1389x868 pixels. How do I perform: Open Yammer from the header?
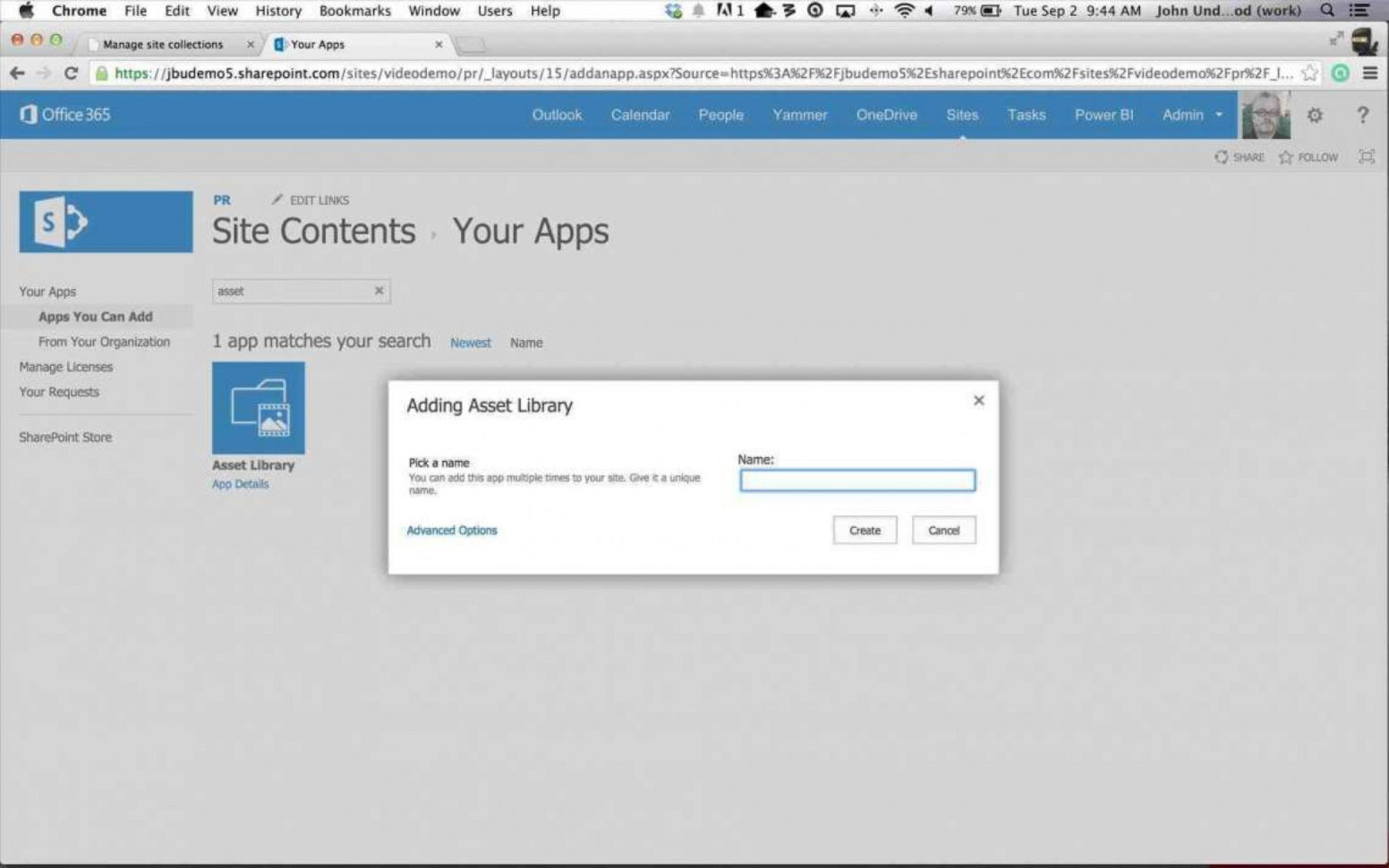point(800,115)
